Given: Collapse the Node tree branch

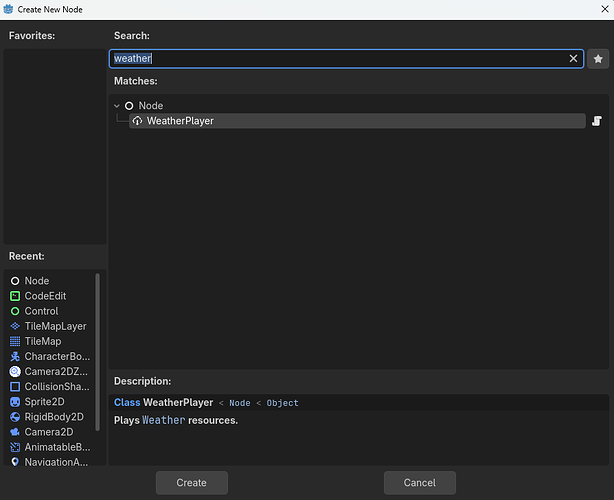Looking at the screenshot, I should (117, 106).
